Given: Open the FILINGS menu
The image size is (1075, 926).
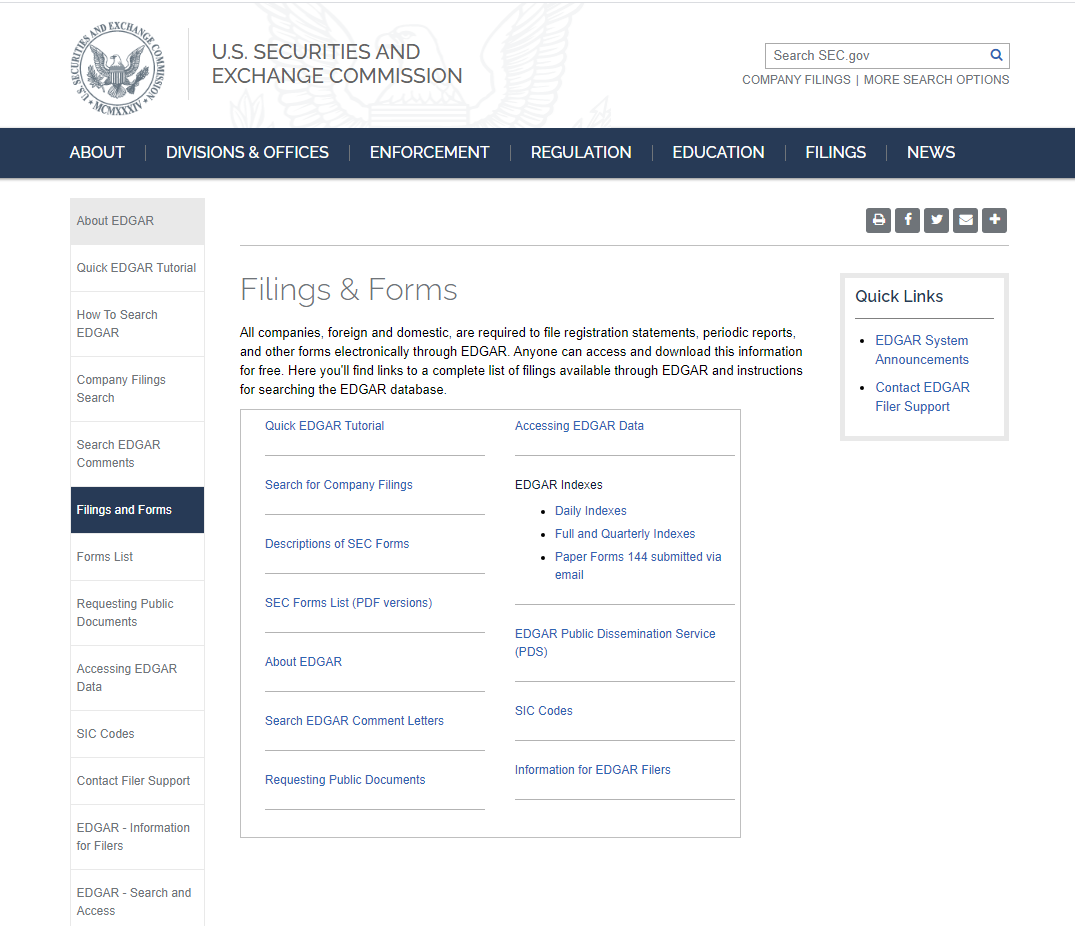Looking at the screenshot, I should tap(836, 152).
